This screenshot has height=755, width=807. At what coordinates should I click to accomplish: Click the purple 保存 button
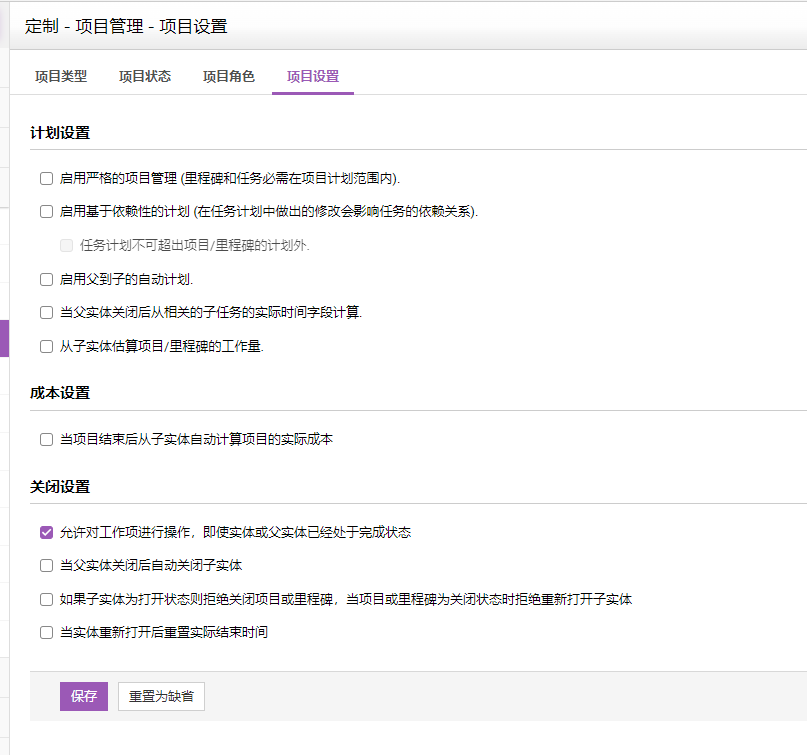point(84,697)
